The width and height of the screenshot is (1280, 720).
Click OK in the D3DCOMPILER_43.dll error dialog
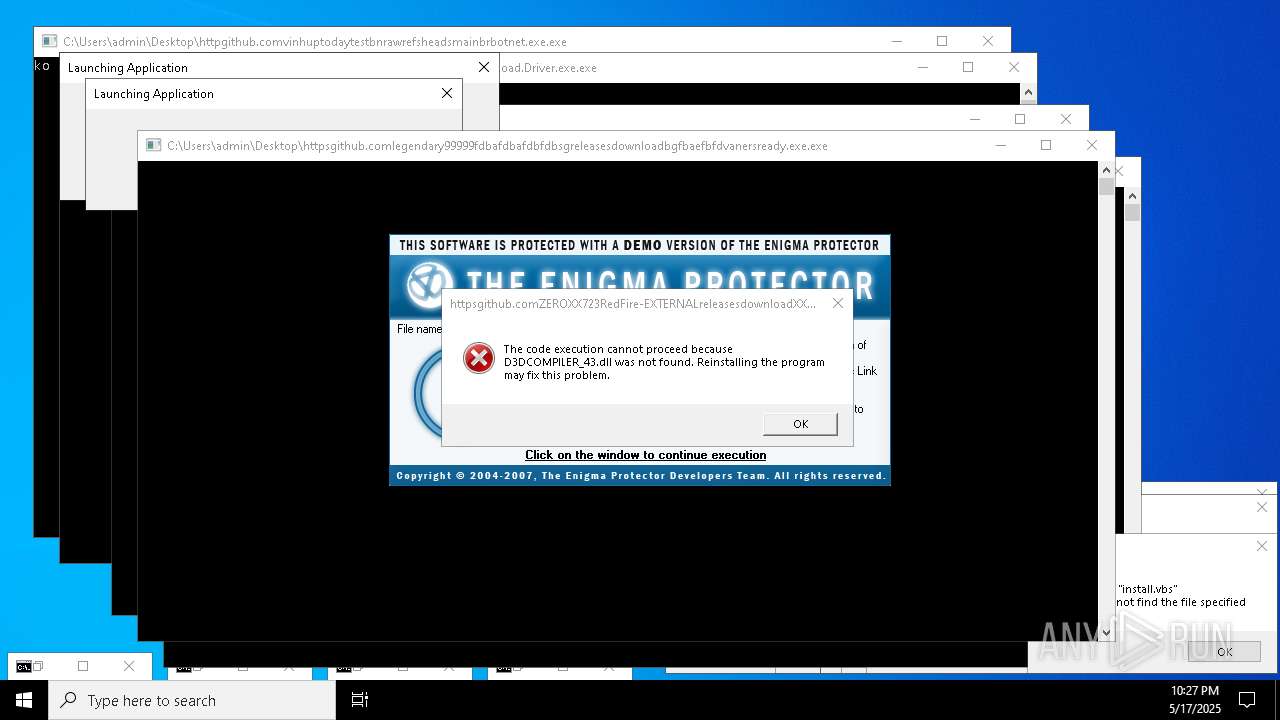pyautogui.click(x=800, y=424)
